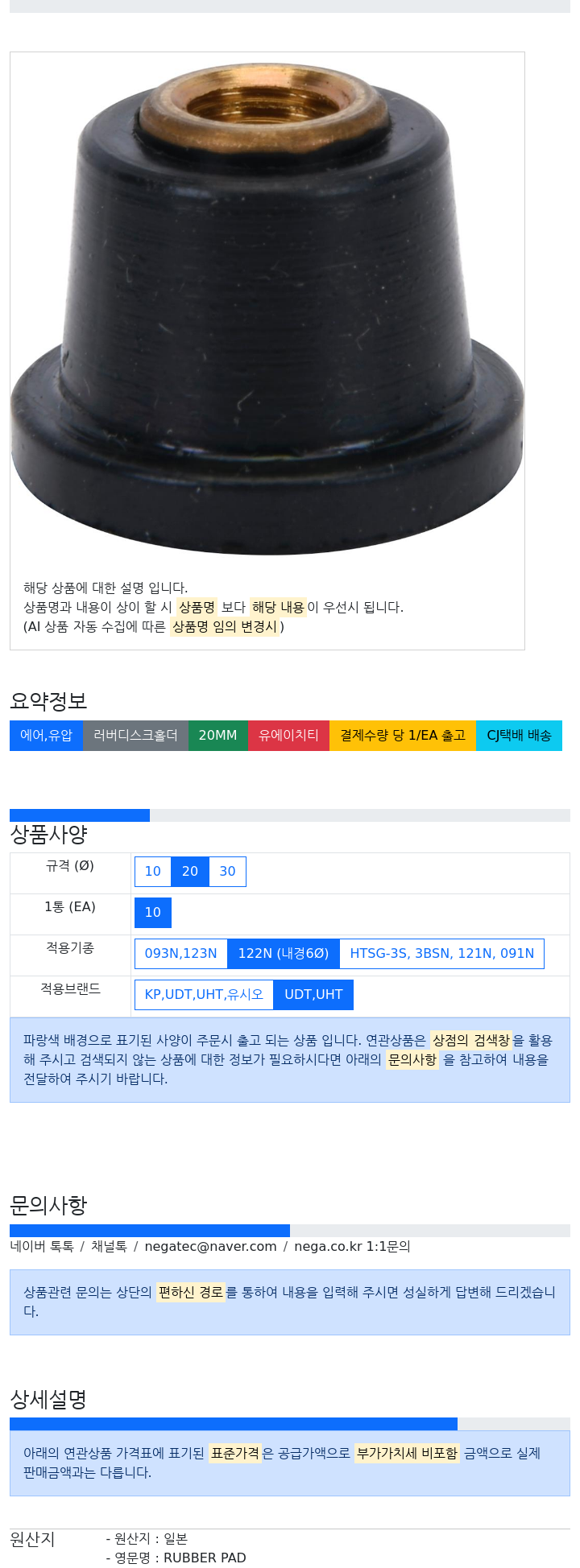Select the 093N,123N applicable model
Image resolution: width=580 pixels, height=1568 pixels.
pyautogui.click(x=180, y=954)
